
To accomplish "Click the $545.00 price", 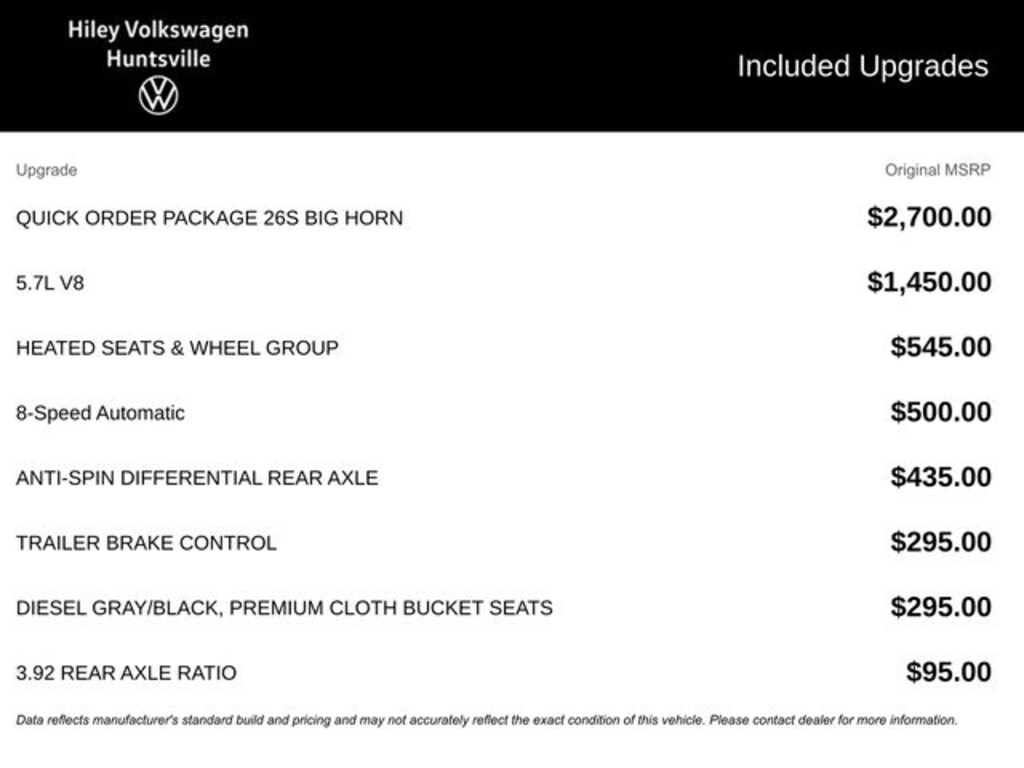I will click(x=941, y=347).
